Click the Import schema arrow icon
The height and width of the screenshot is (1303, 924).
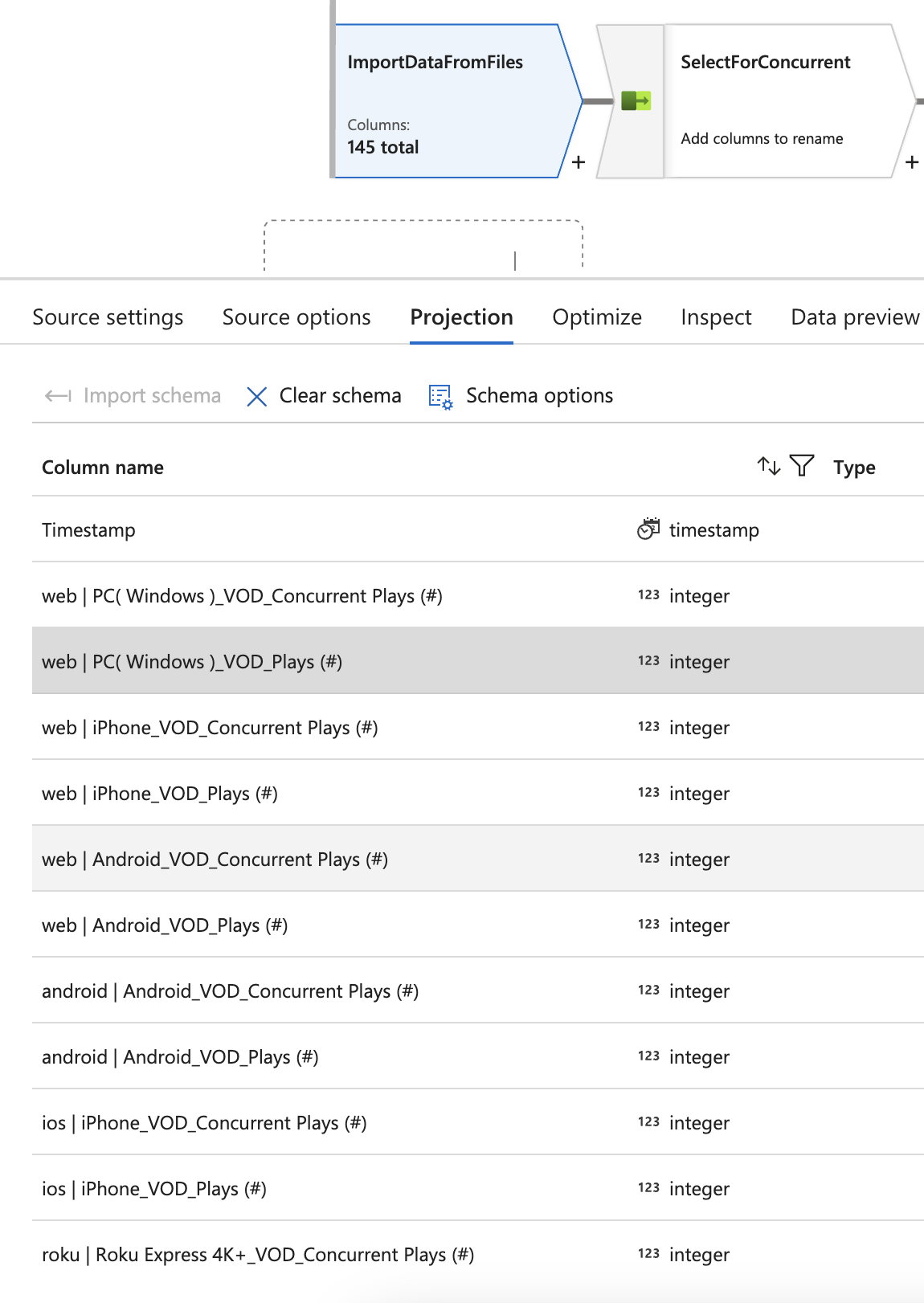click(x=58, y=396)
